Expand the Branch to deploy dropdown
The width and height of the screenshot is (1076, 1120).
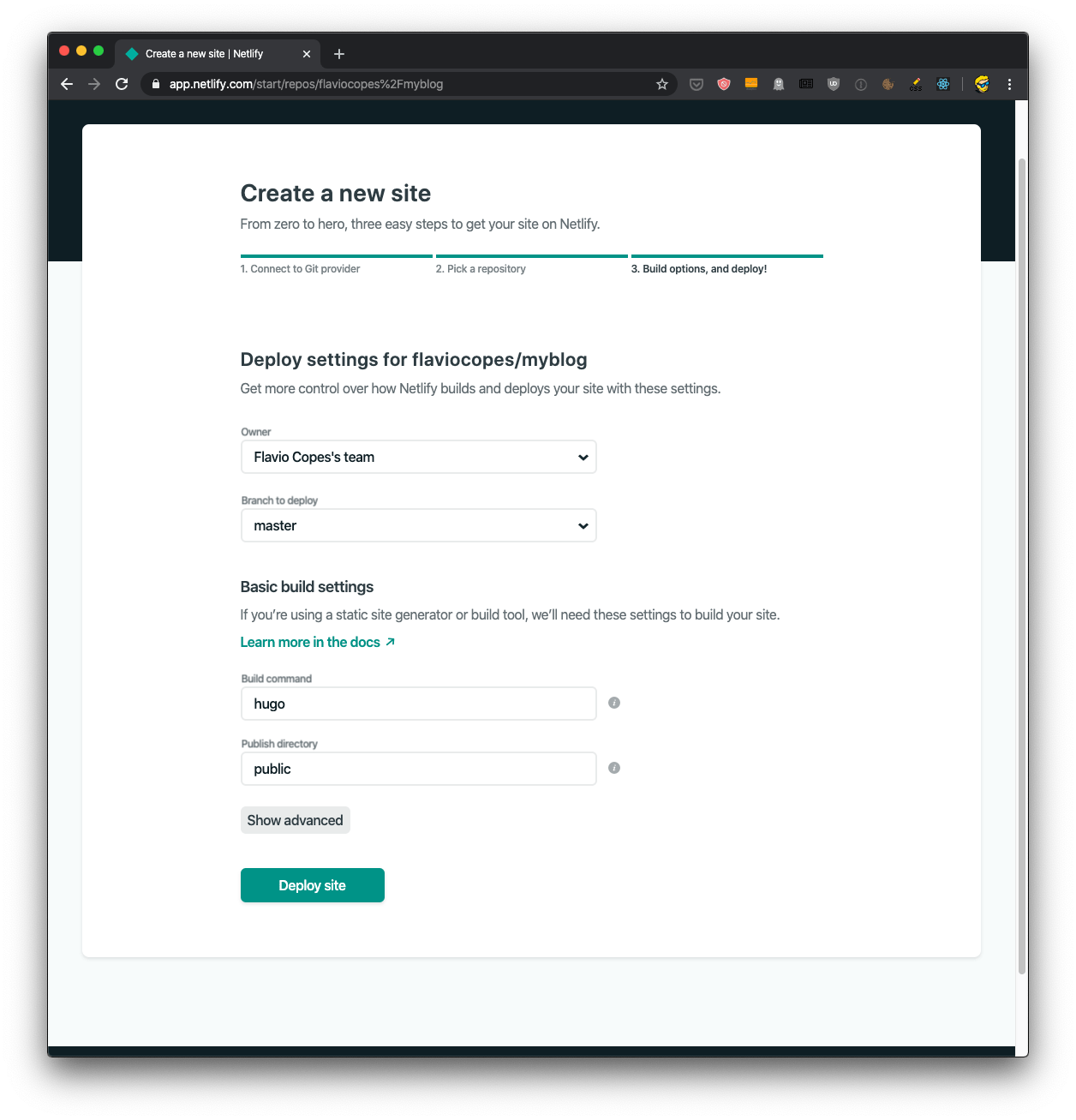418,525
